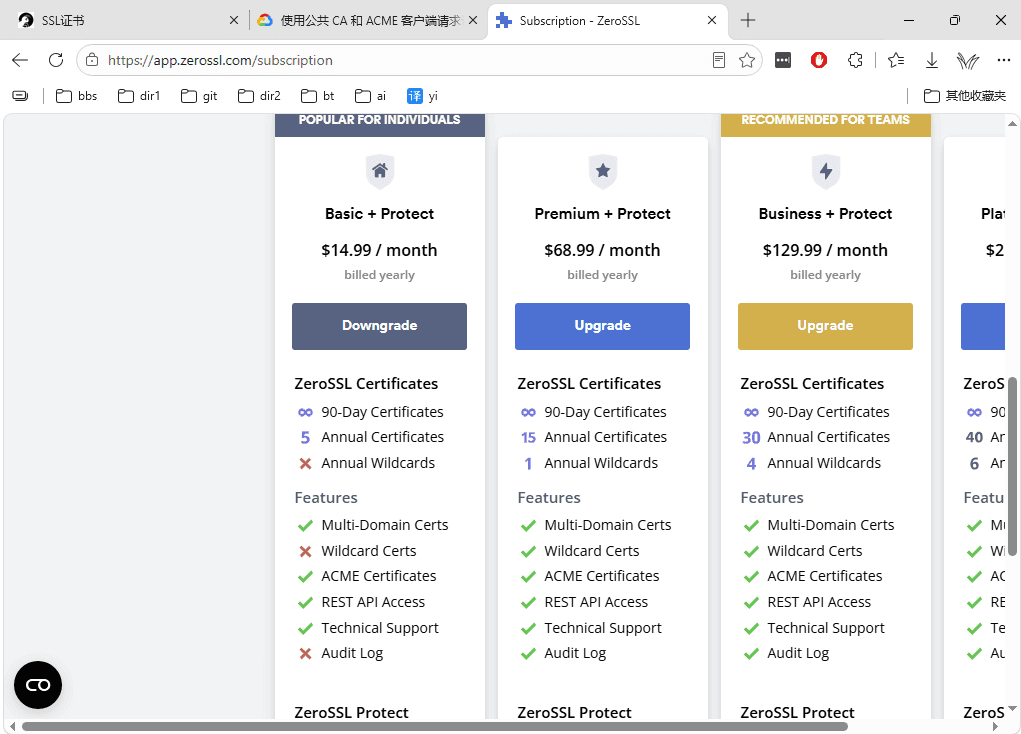Open the red adblocker extension icon
Viewport: 1021px width, 734px height.
tap(818, 61)
